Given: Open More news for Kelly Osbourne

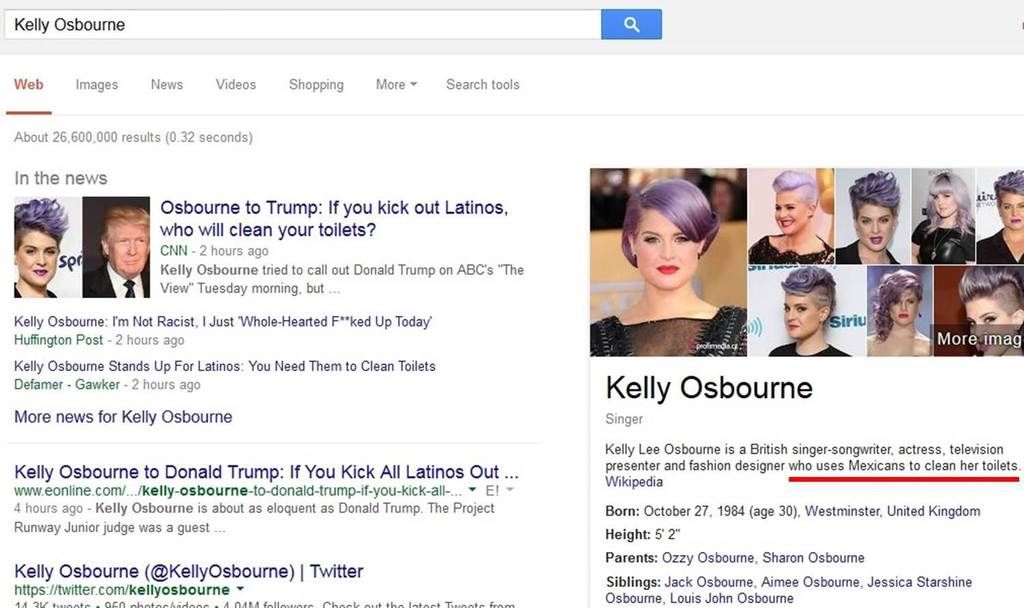Looking at the screenshot, I should 123,417.
